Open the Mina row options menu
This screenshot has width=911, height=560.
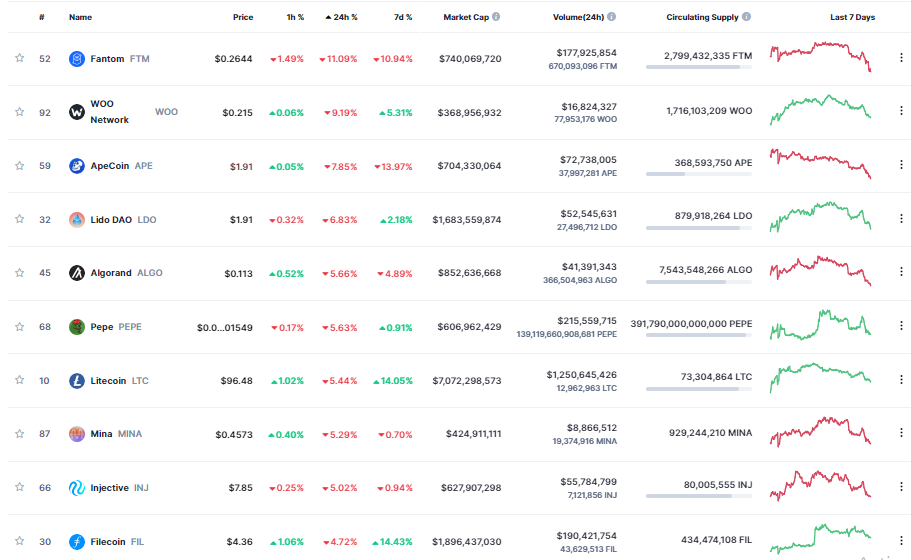coord(901,433)
